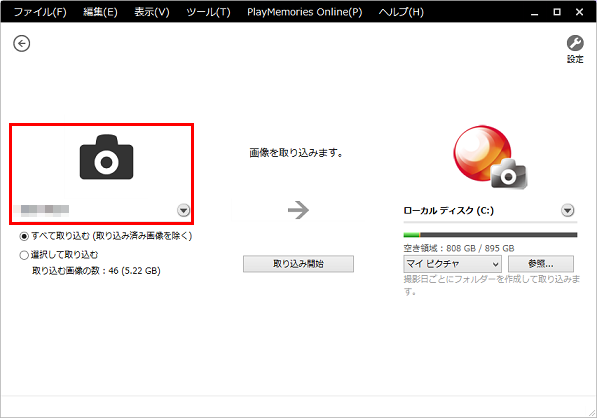The image size is (597, 418).
Task: Open the PlayMemories Online(P) menu
Action: (304, 12)
